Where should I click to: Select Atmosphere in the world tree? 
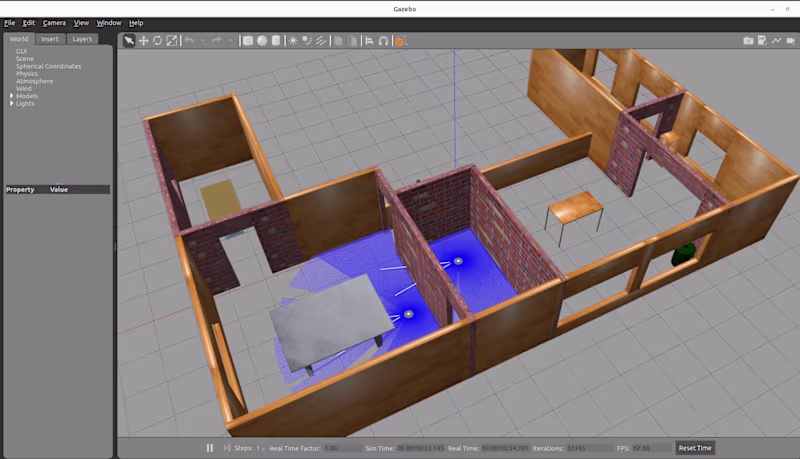(34, 81)
